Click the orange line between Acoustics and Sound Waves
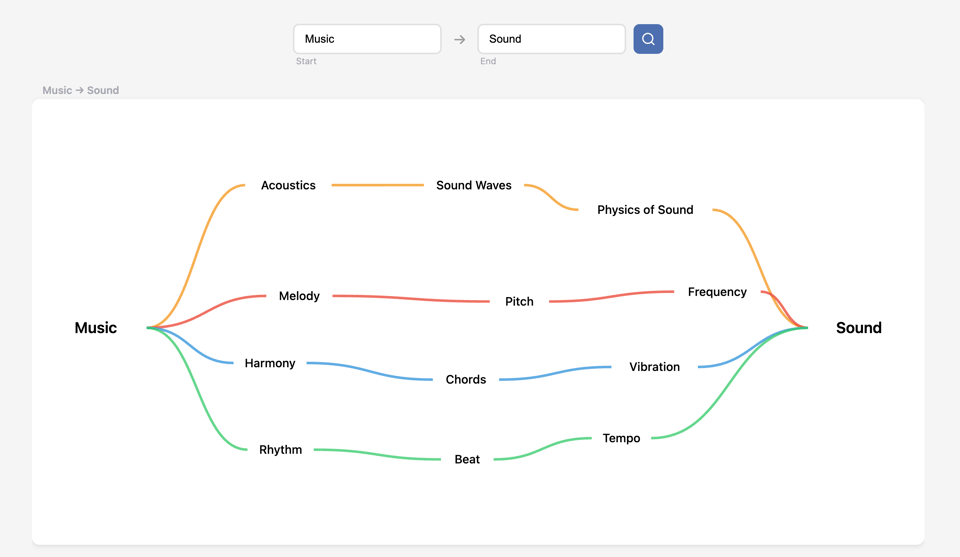 tap(378, 185)
